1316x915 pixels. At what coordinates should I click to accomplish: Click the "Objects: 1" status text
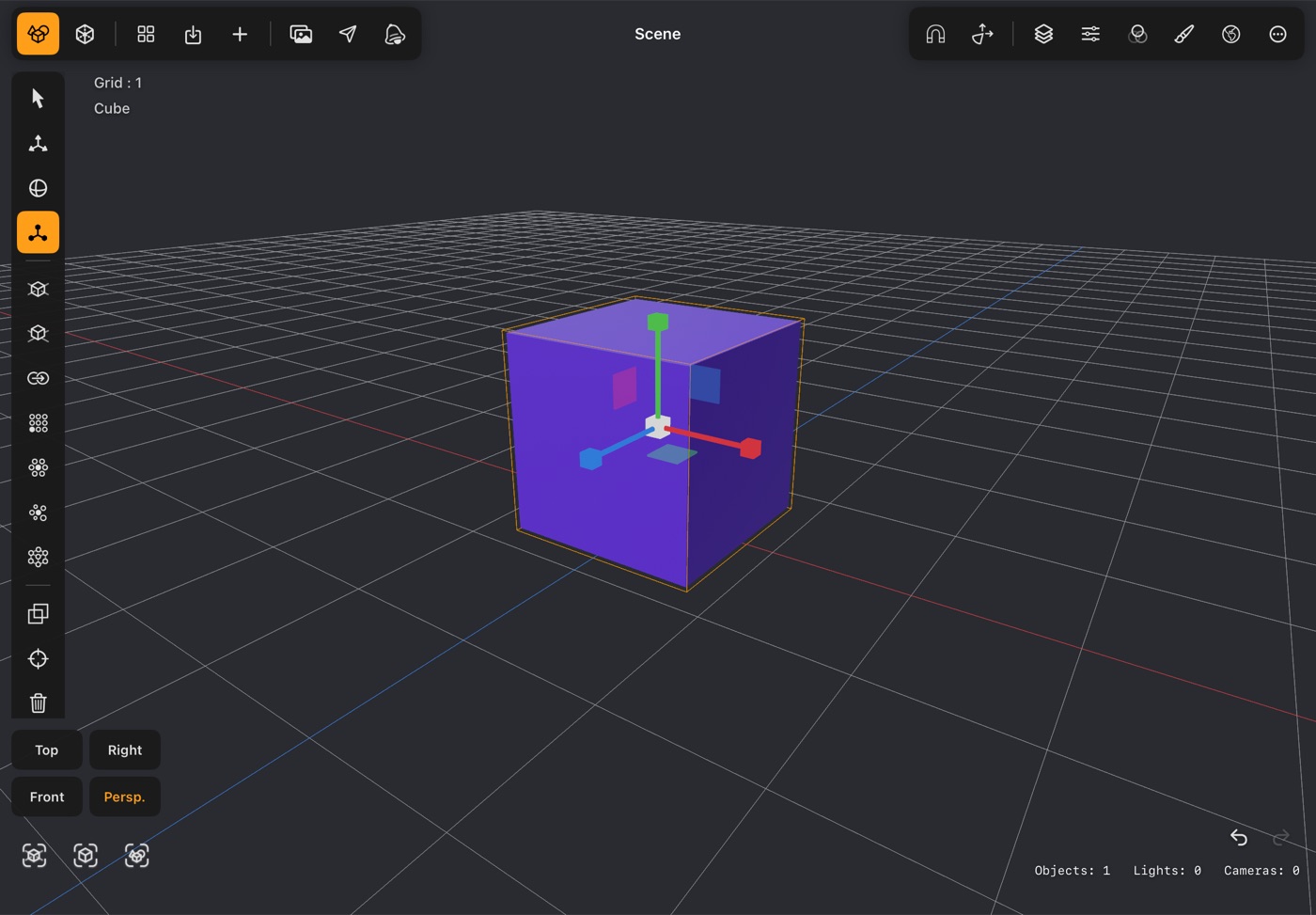pyautogui.click(x=1073, y=871)
